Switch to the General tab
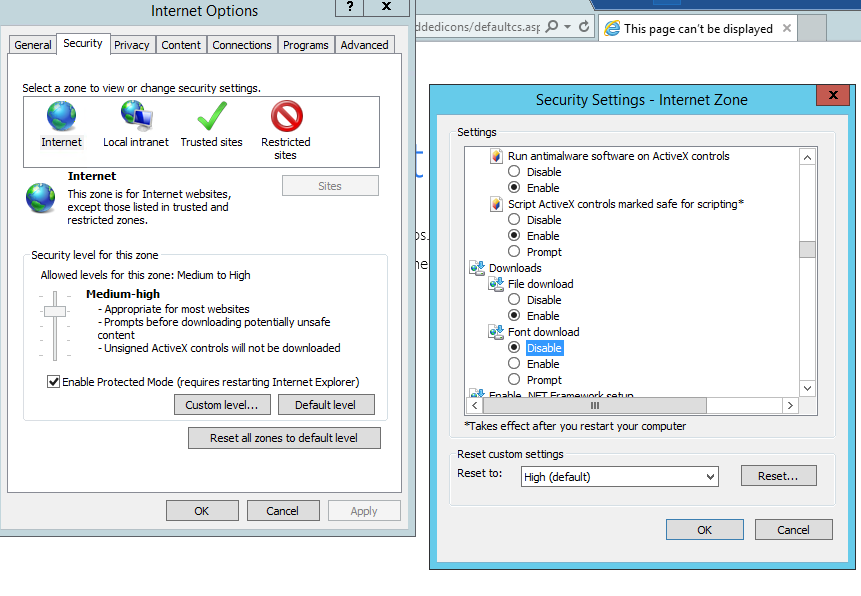Screen dimensions: 861x596 coord(33,45)
